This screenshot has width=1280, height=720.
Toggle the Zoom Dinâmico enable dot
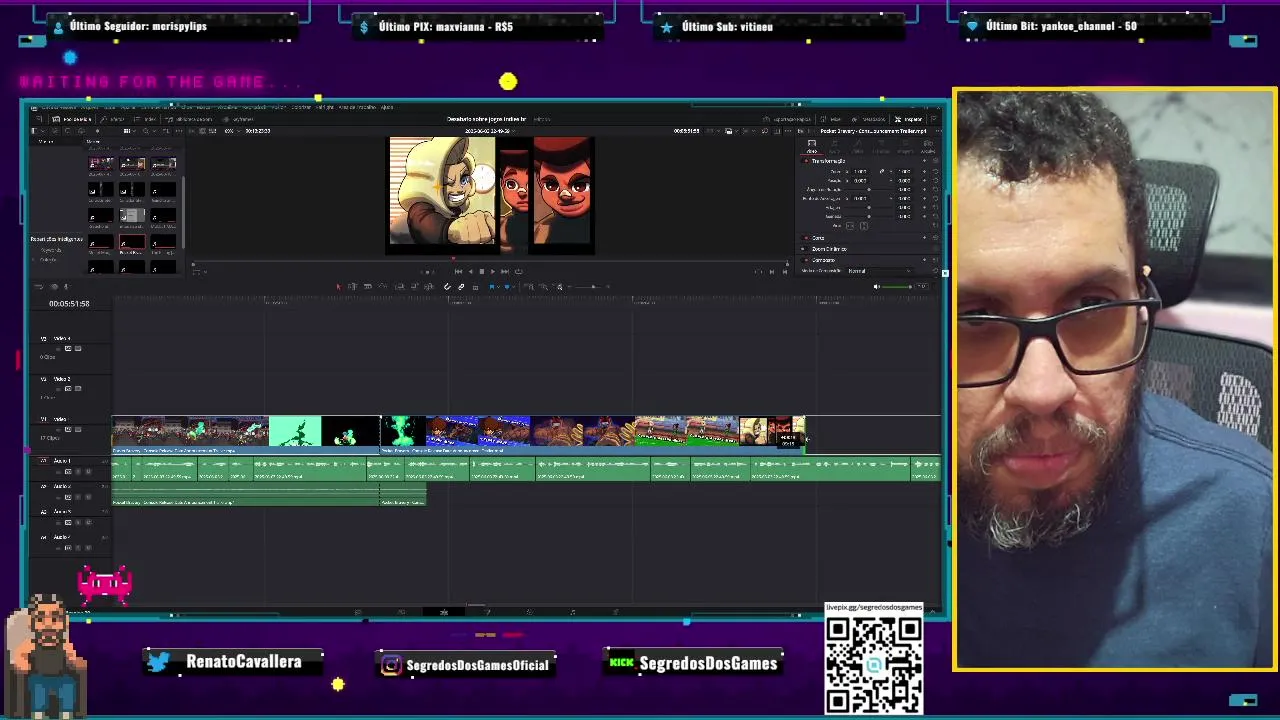(x=803, y=249)
